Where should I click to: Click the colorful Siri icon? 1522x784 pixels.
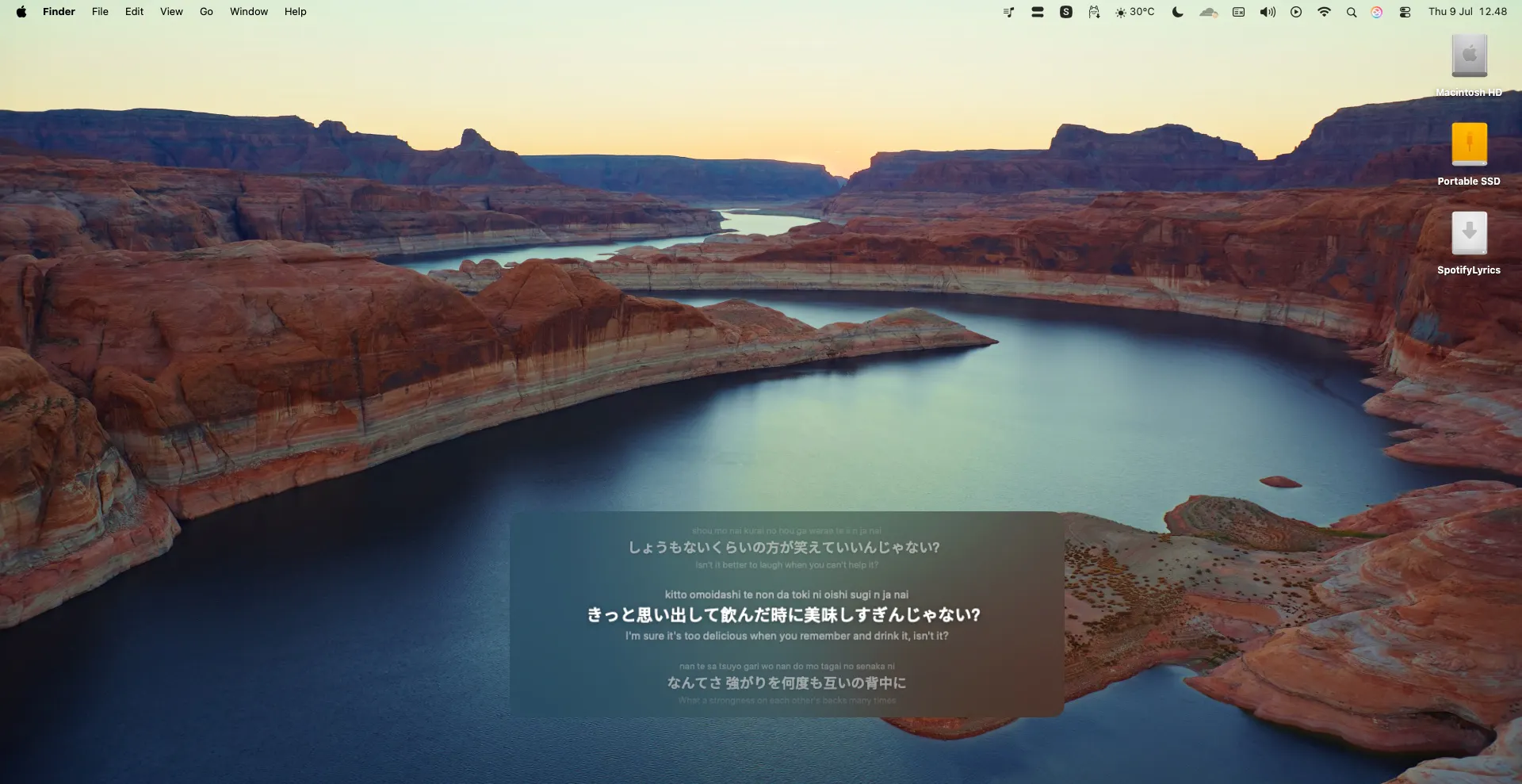1377,12
